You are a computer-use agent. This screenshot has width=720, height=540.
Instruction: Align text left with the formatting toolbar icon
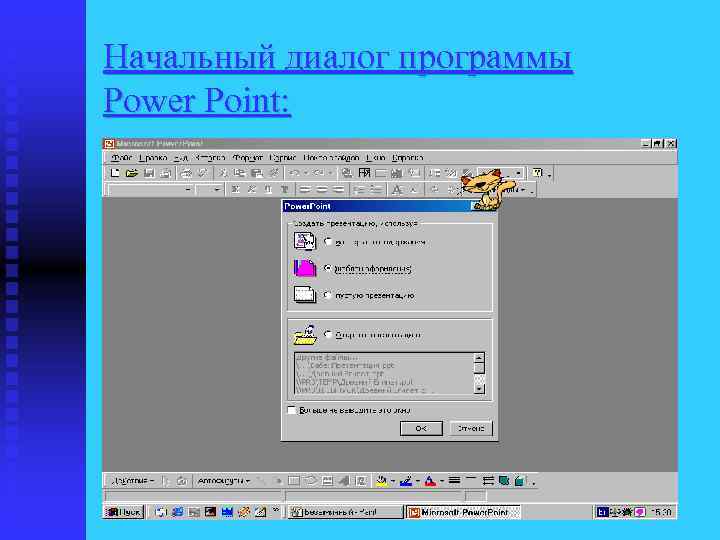click(x=305, y=189)
